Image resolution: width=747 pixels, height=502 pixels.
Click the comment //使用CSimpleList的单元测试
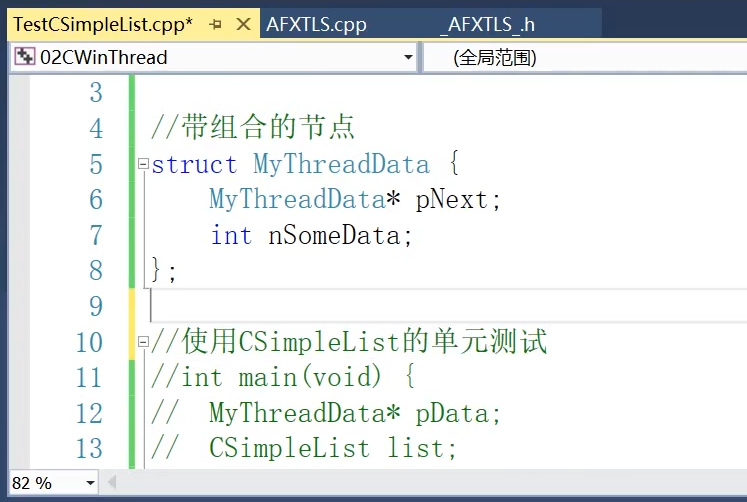[x=349, y=341]
